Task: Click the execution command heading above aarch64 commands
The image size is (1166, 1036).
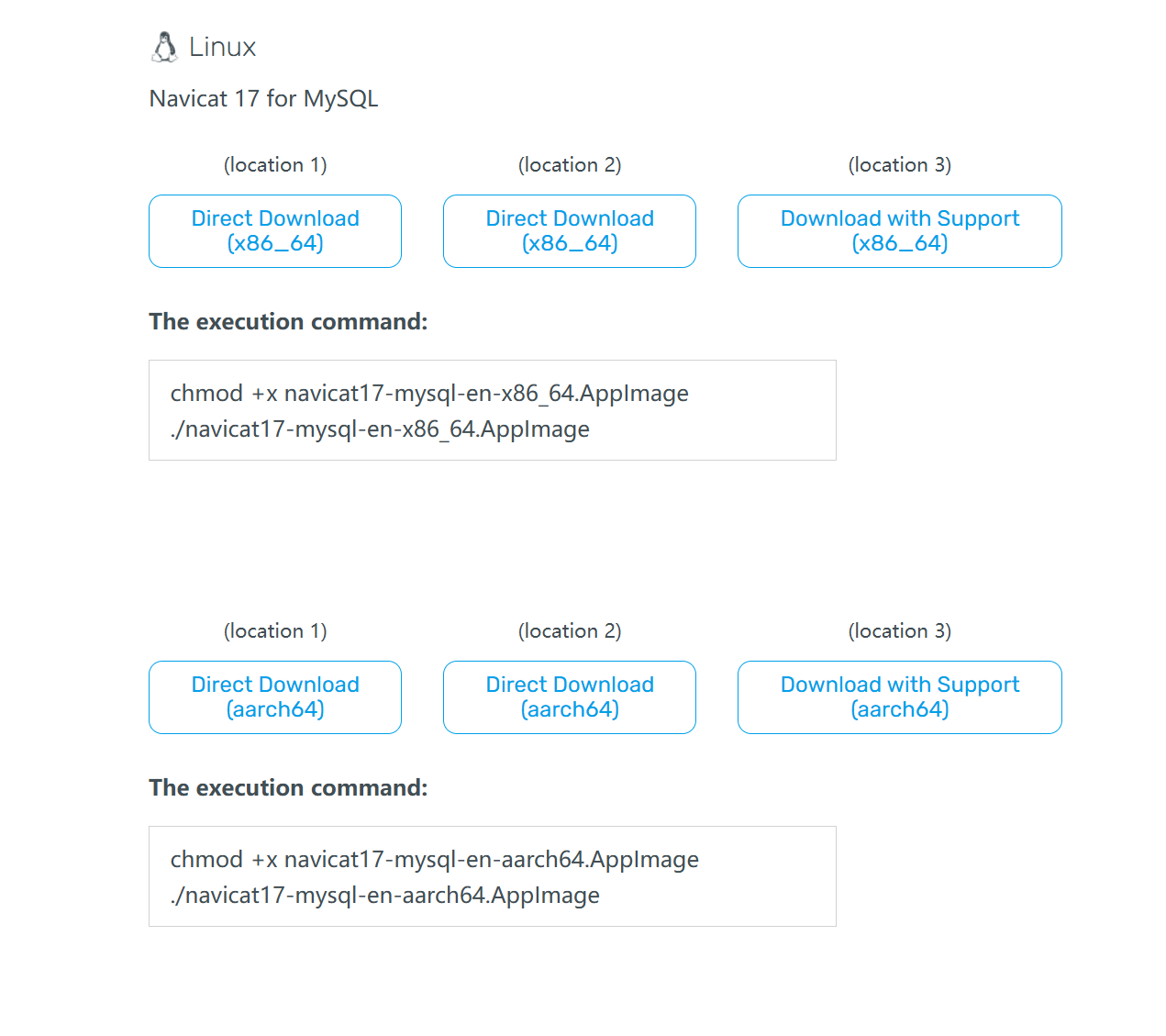Action: point(288,788)
